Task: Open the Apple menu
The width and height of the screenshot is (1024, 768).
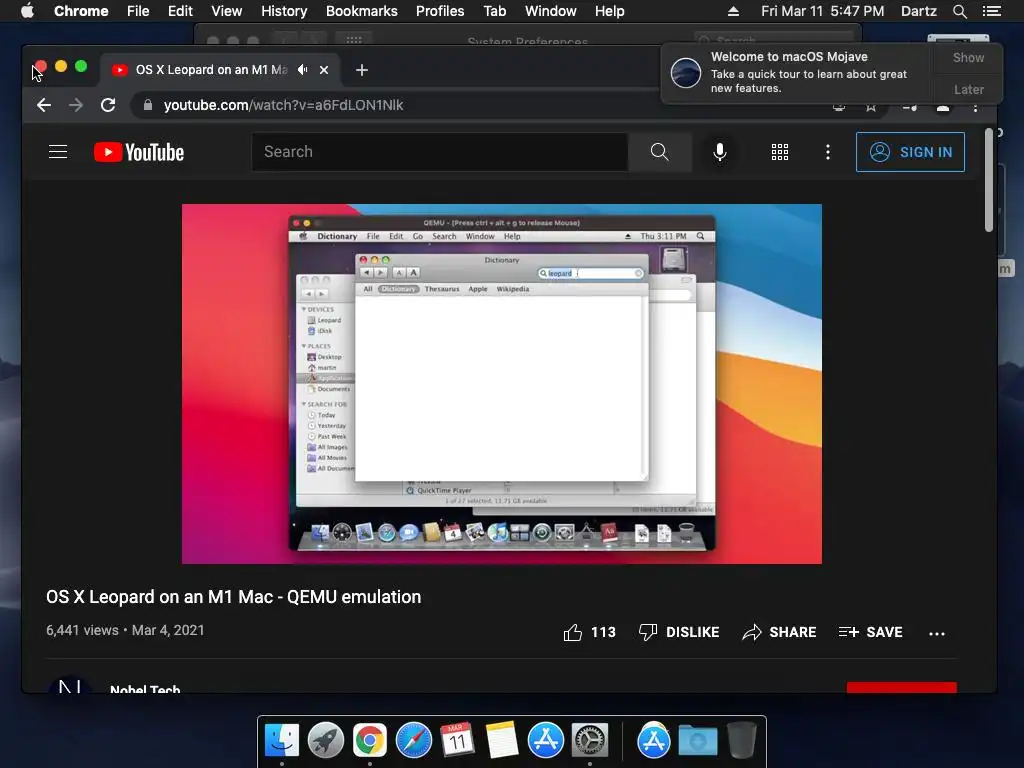Action: 27,11
